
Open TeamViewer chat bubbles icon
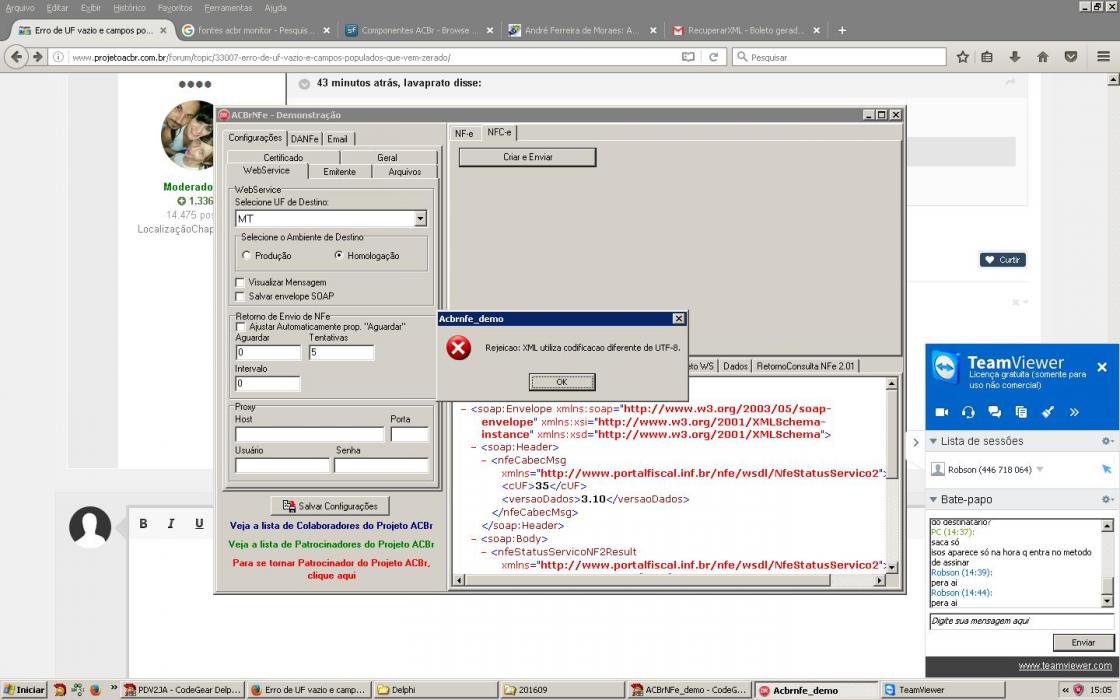point(994,412)
